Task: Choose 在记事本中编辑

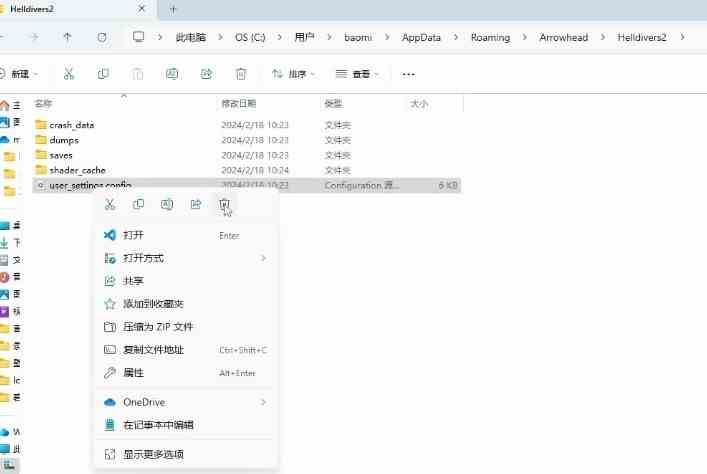Action: [185, 425]
